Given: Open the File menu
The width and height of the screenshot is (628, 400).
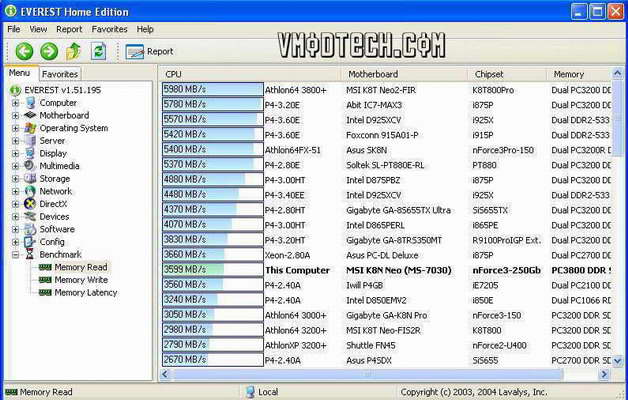Looking at the screenshot, I should (x=14, y=29).
